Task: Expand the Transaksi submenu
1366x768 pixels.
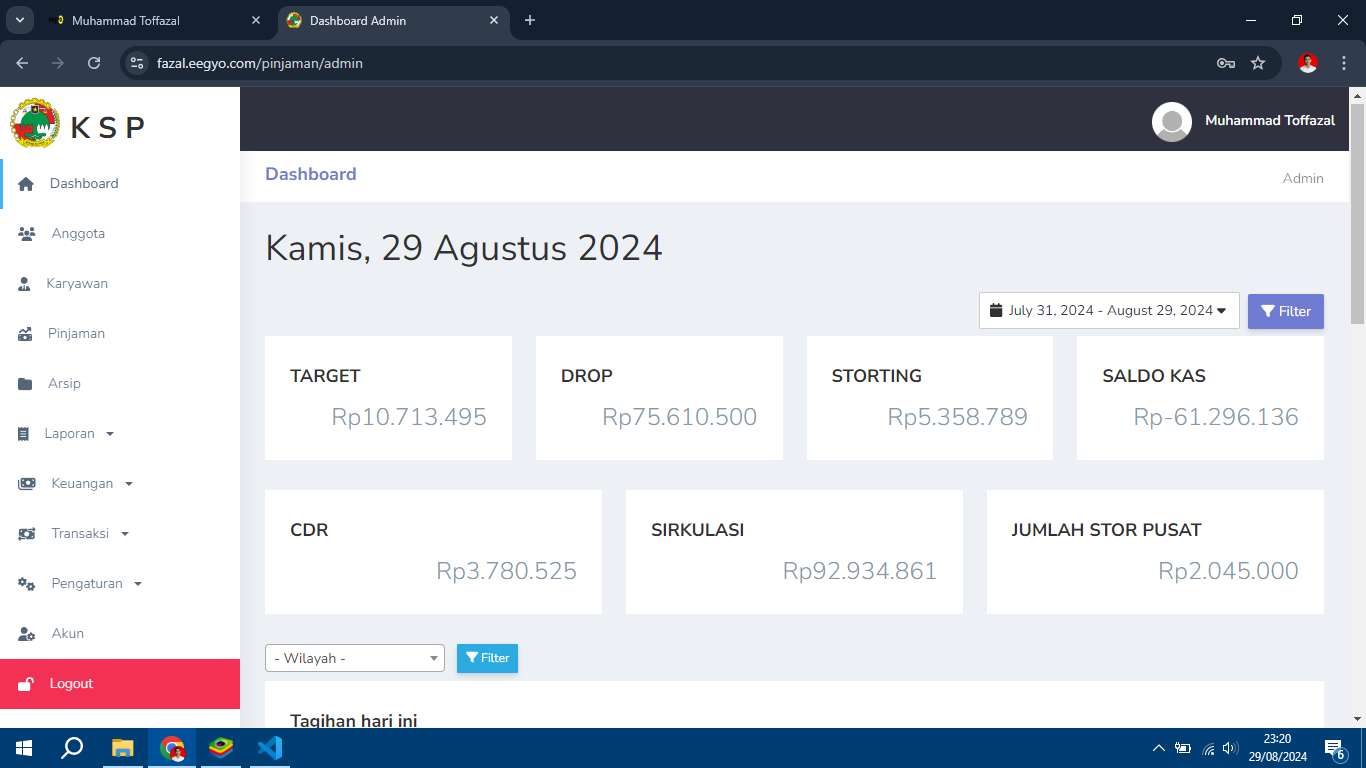Action: point(90,534)
